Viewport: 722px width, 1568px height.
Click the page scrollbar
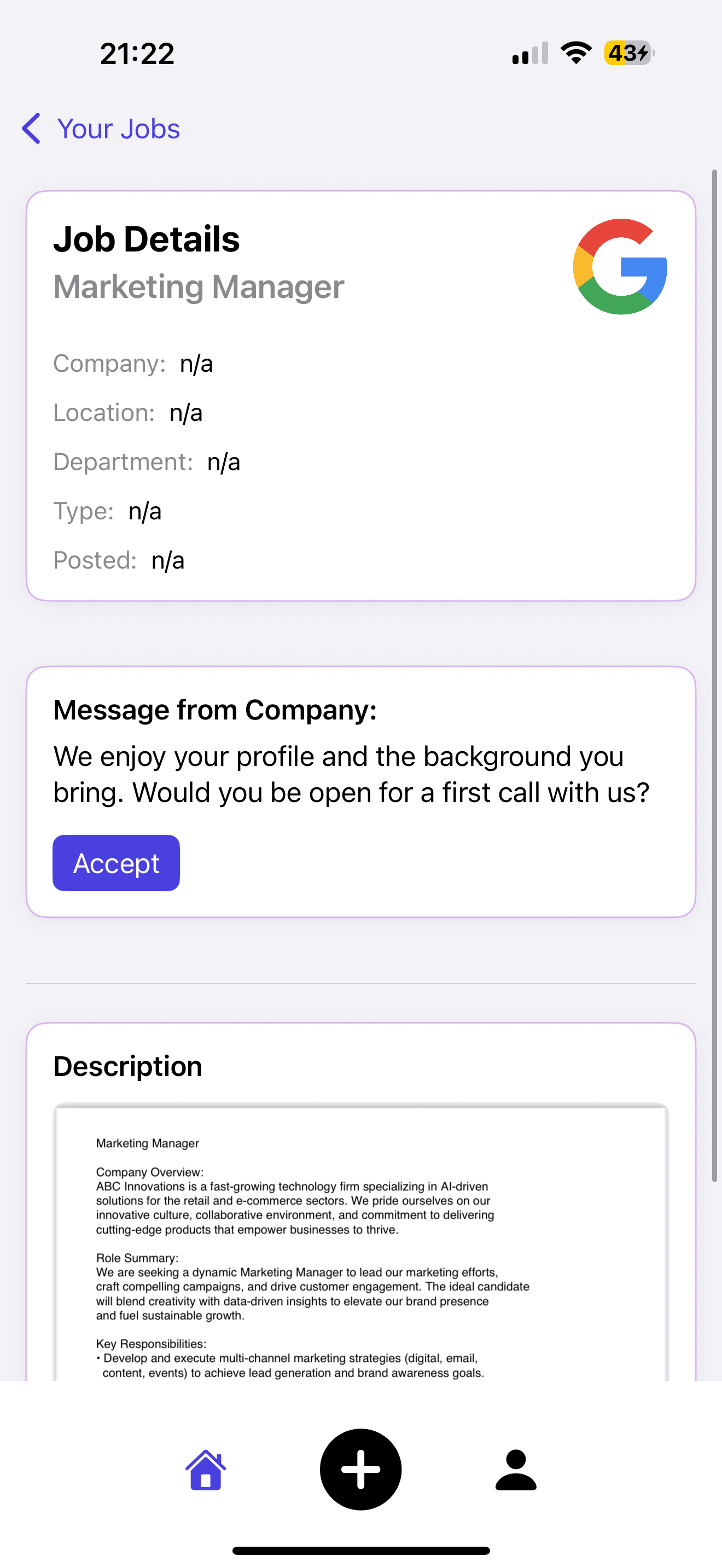tap(715, 676)
